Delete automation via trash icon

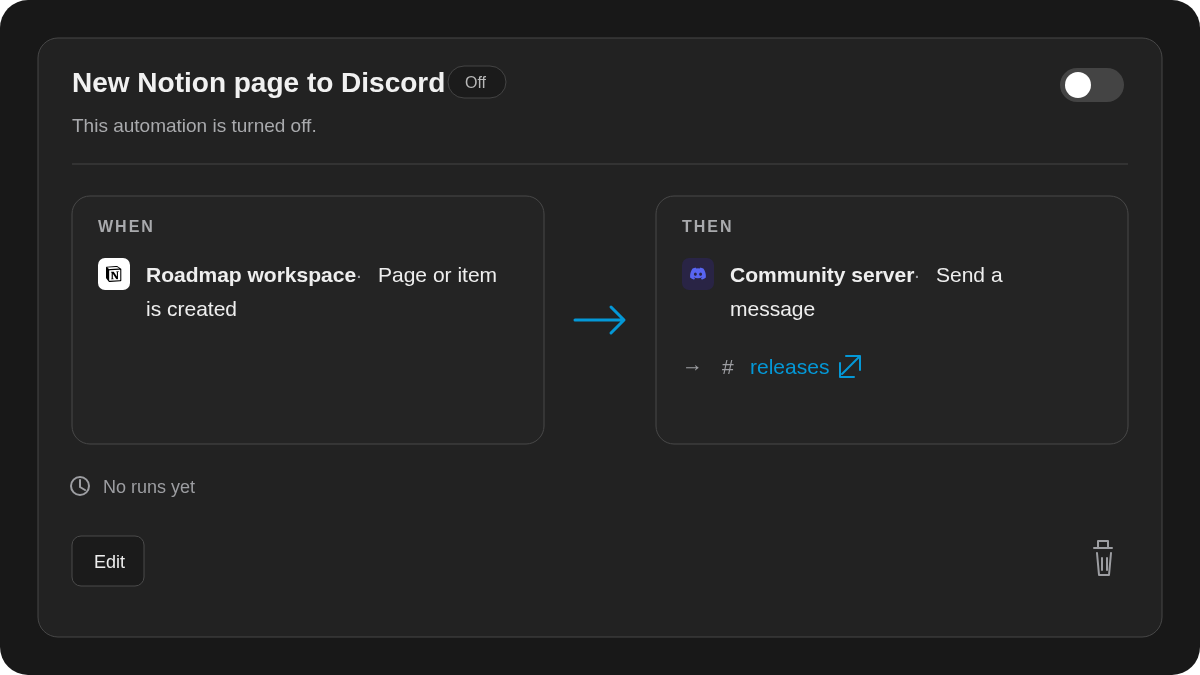(1103, 558)
